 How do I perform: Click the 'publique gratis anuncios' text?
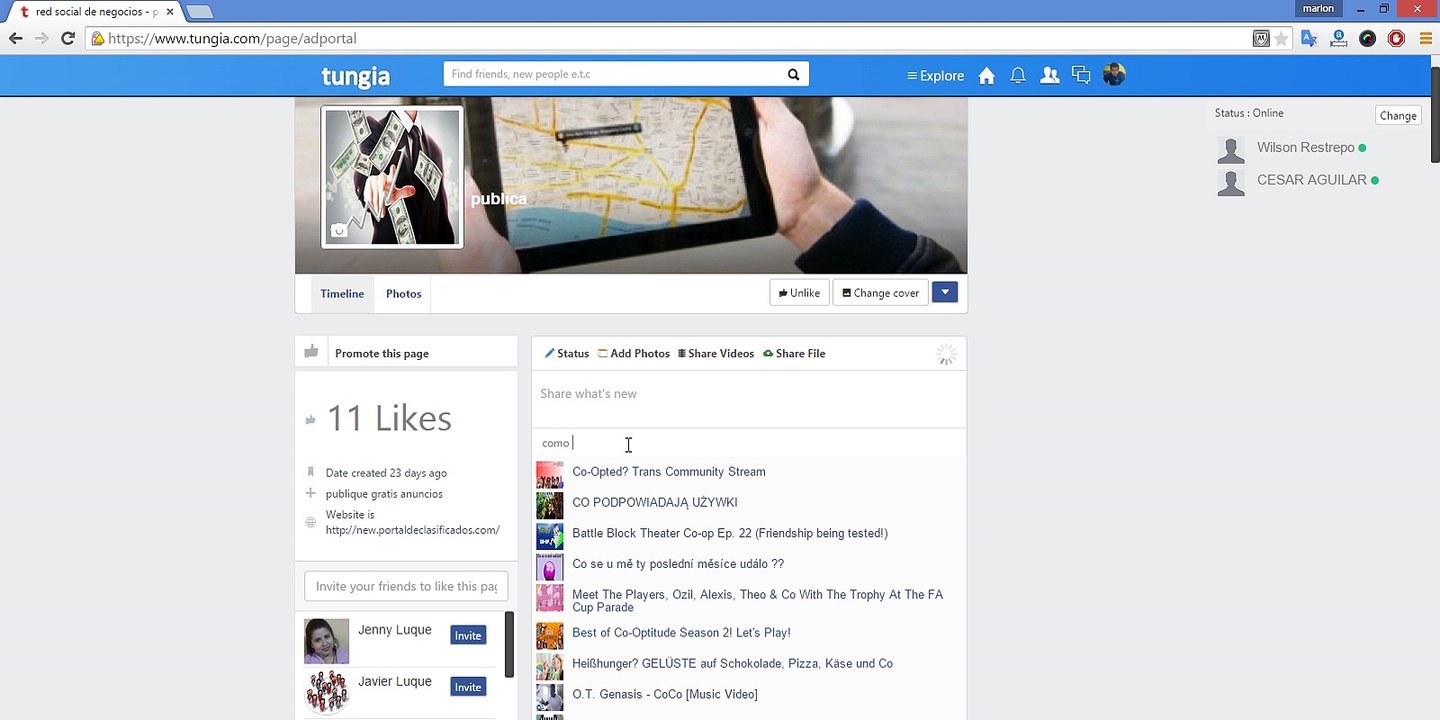click(x=384, y=494)
